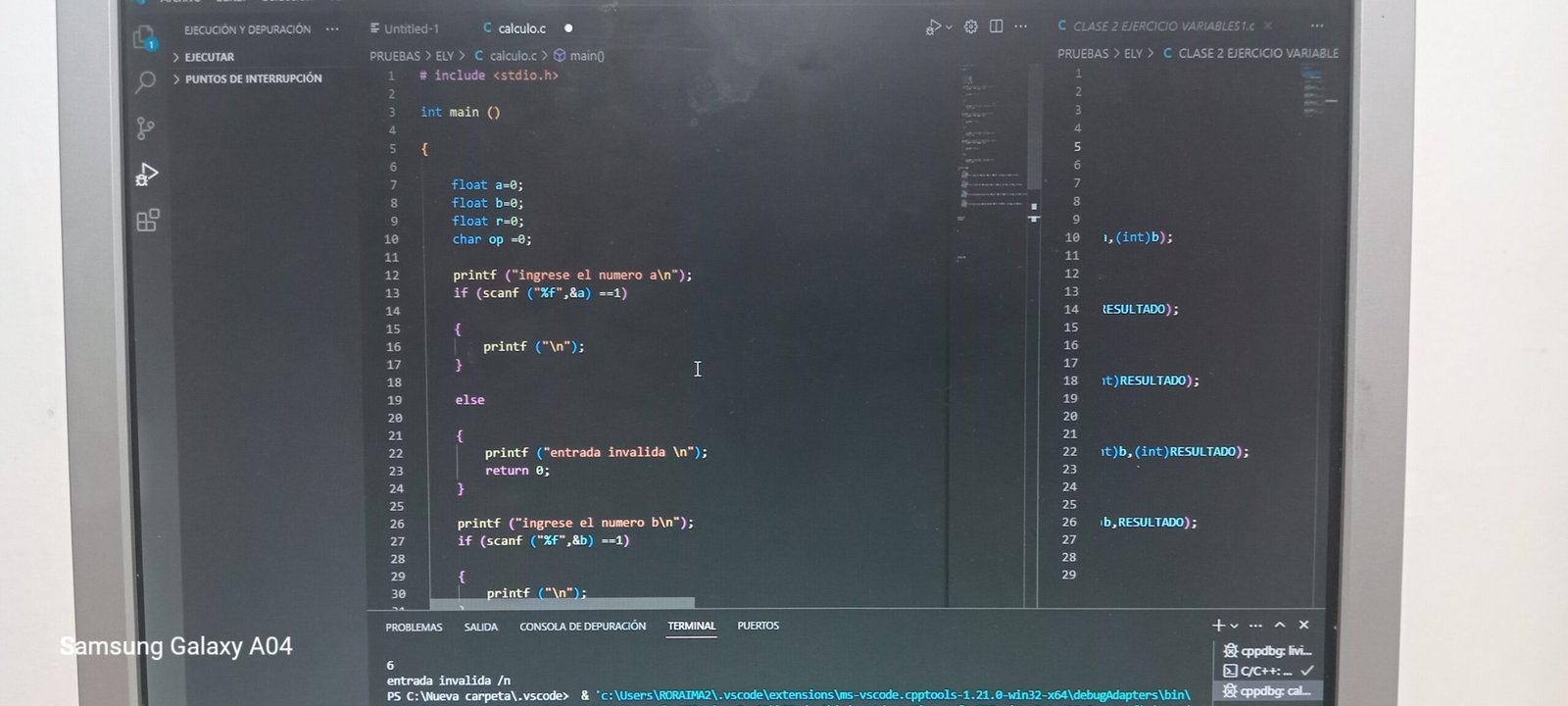Click the main() breadcrumb symbol
Image resolution: width=1568 pixels, height=706 pixels.
586,56
